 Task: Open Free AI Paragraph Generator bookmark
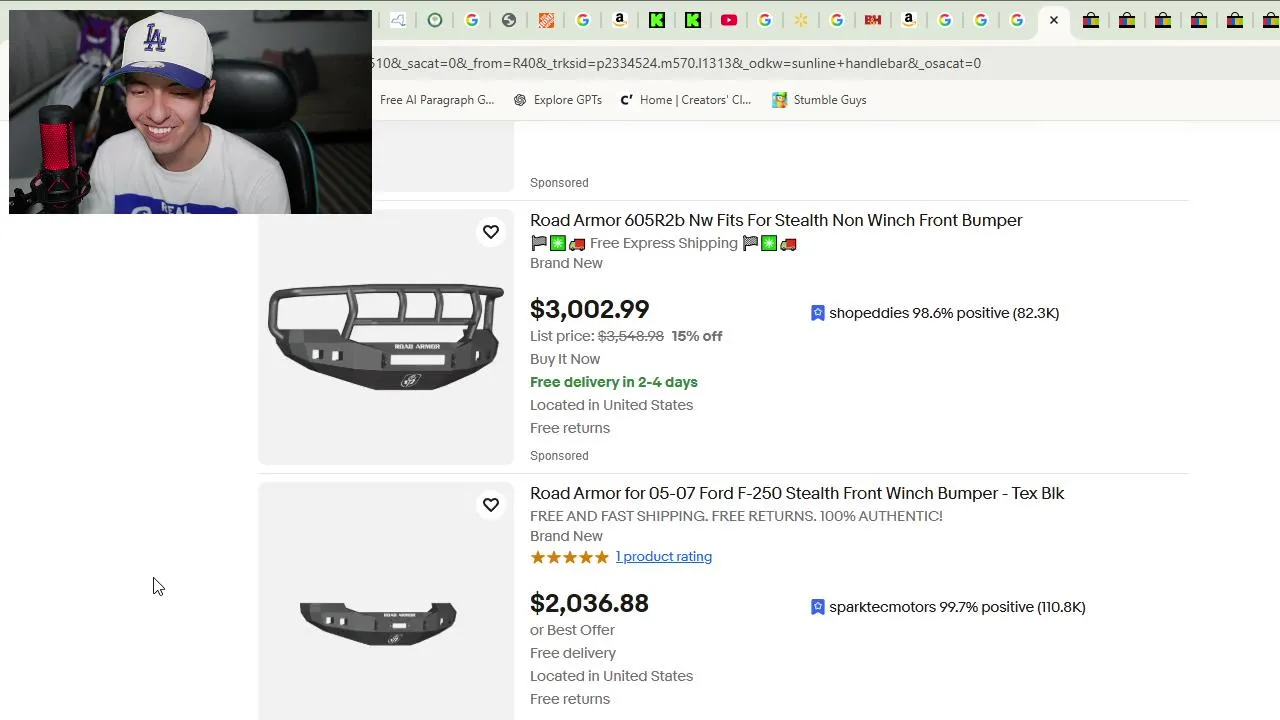tap(436, 100)
